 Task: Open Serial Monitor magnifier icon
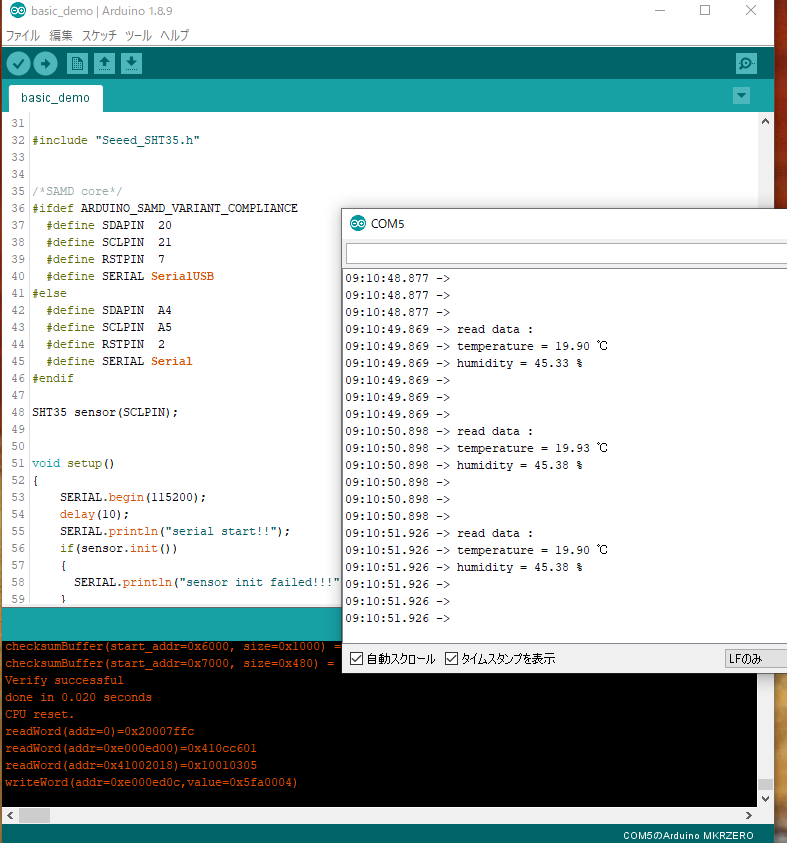click(746, 64)
